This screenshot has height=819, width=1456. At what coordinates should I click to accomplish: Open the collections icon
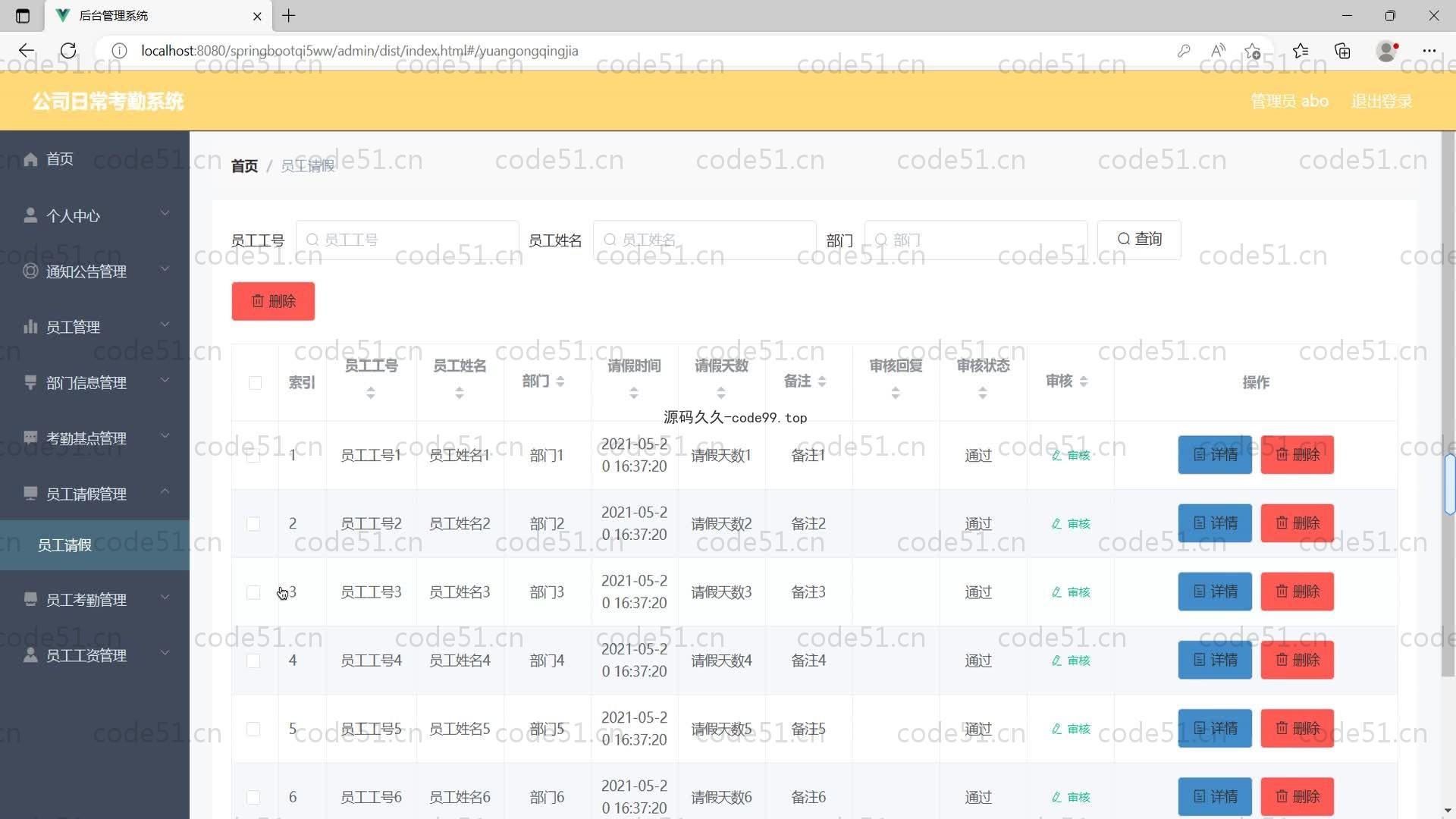click(1342, 51)
